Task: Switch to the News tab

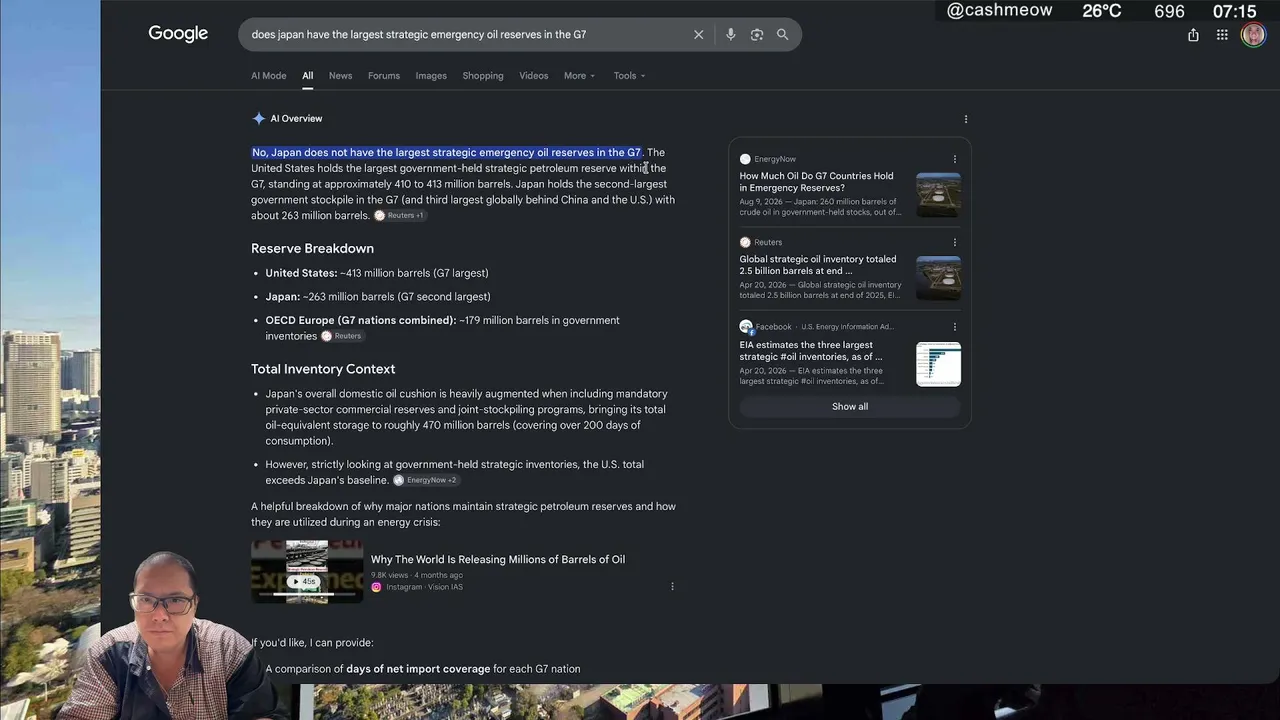Action: 340,76
